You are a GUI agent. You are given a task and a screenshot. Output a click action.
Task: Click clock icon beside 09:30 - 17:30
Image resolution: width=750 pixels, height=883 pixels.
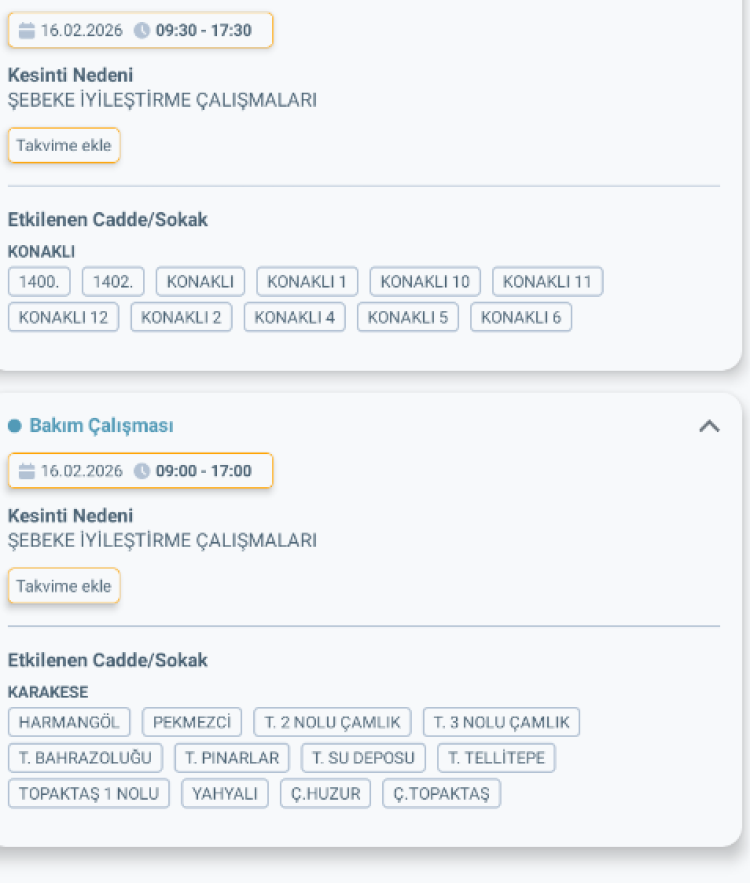point(142,30)
